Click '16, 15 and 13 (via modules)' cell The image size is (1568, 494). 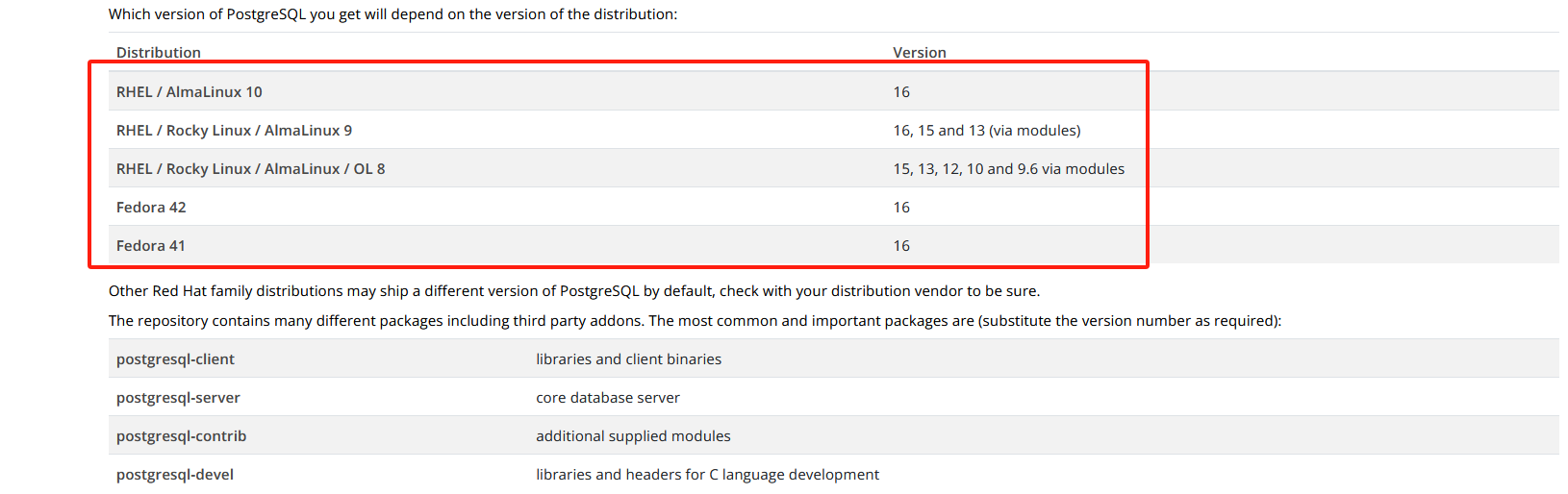pos(987,131)
